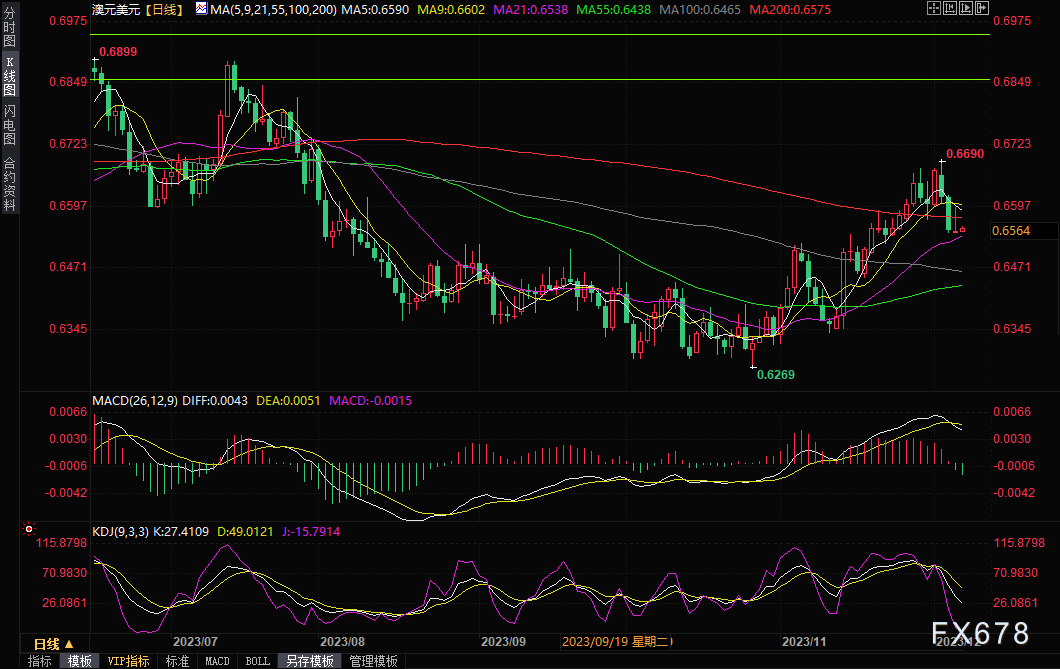Click the expand chart axis icon

[966, 8]
